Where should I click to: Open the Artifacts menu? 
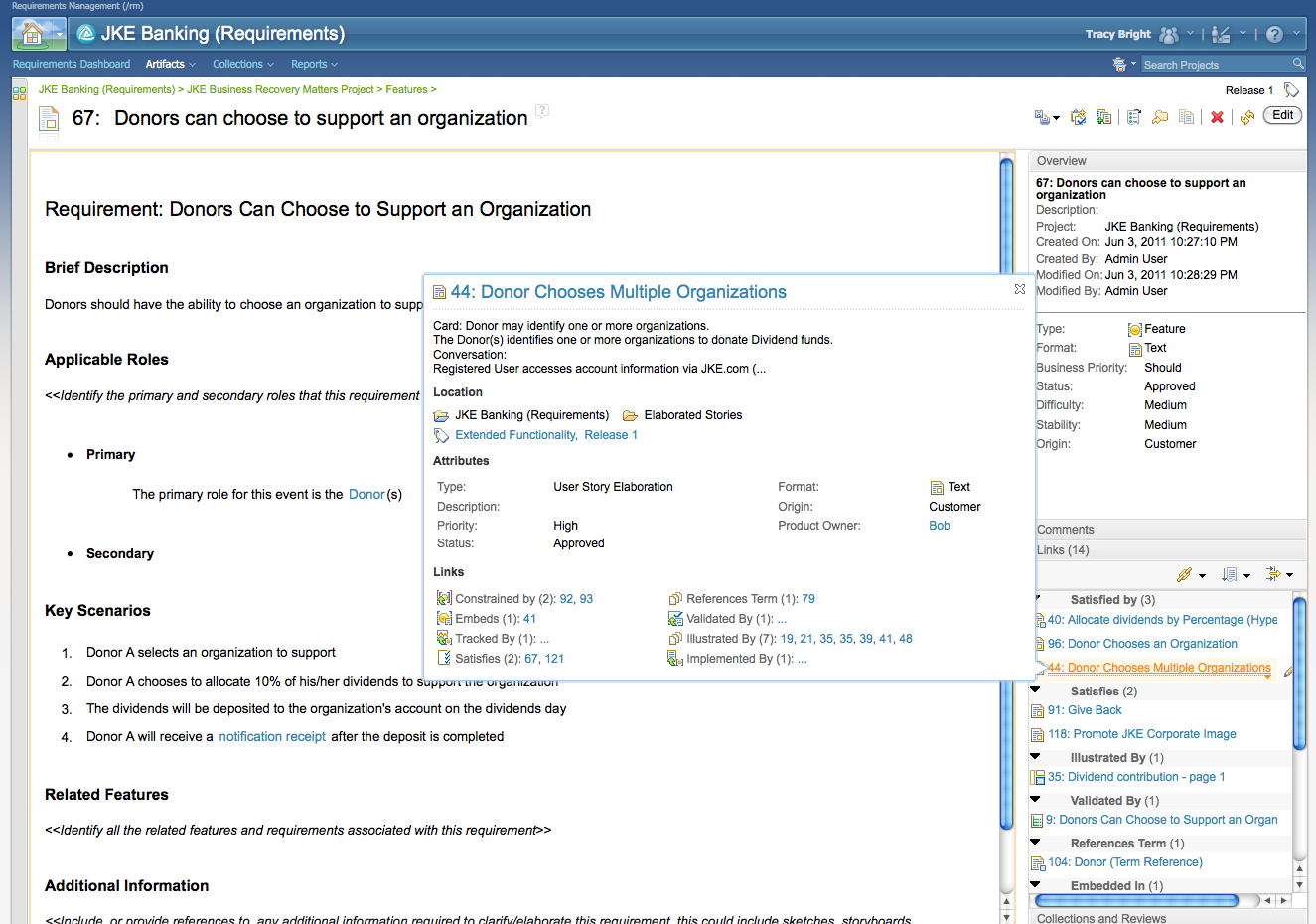pyautogui.click(x=170, y=64)
